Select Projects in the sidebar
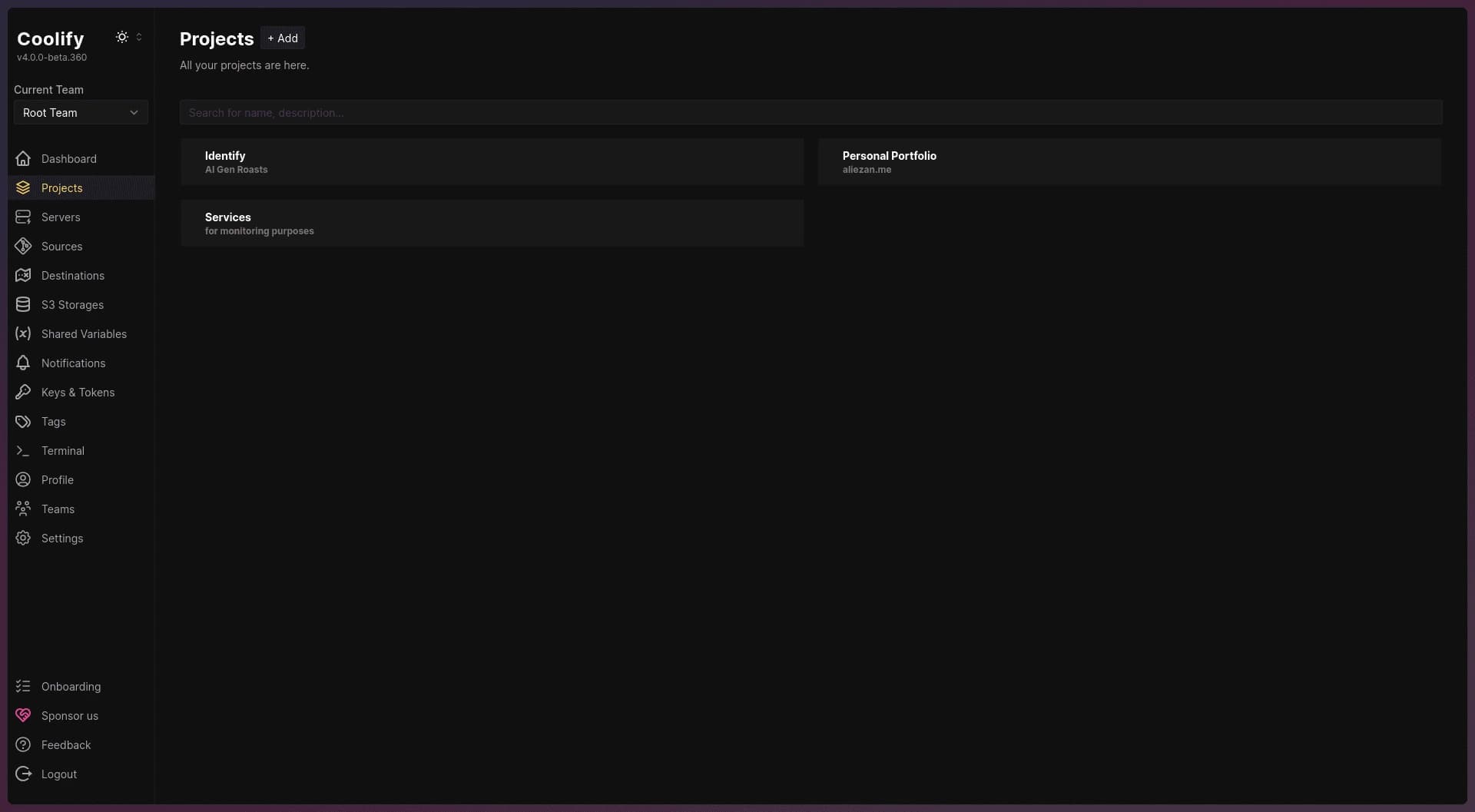Screen dimensions: 1475x812 tap(81, 187)
